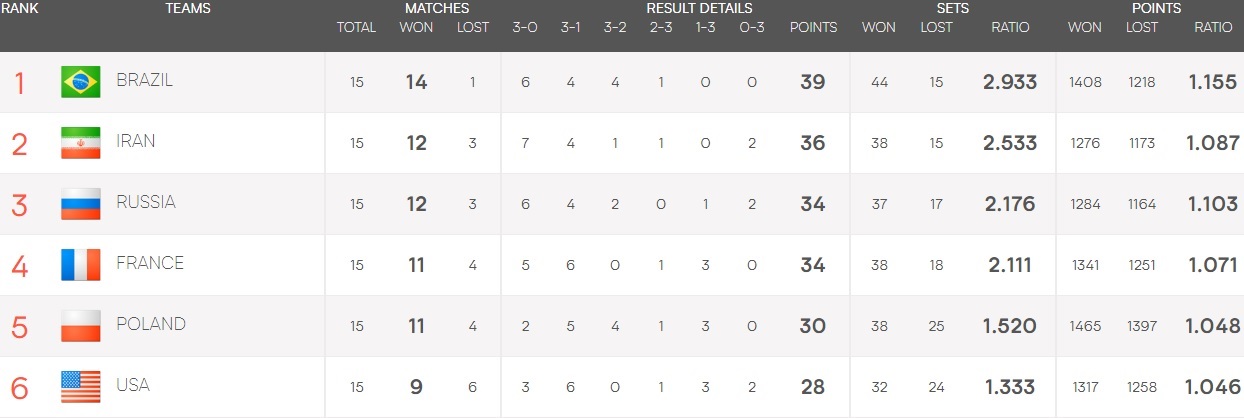Click the Russia flag icon

click(x=80, y=204)
